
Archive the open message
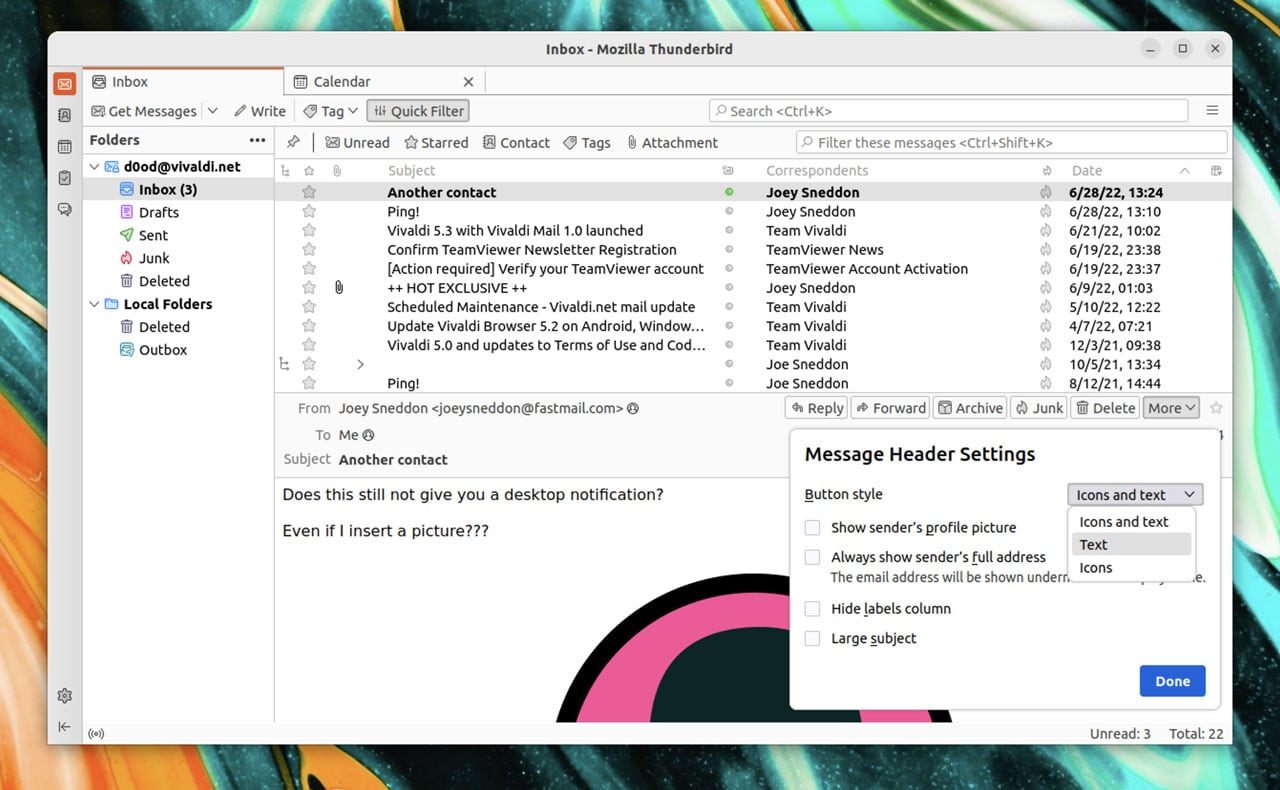969,408
